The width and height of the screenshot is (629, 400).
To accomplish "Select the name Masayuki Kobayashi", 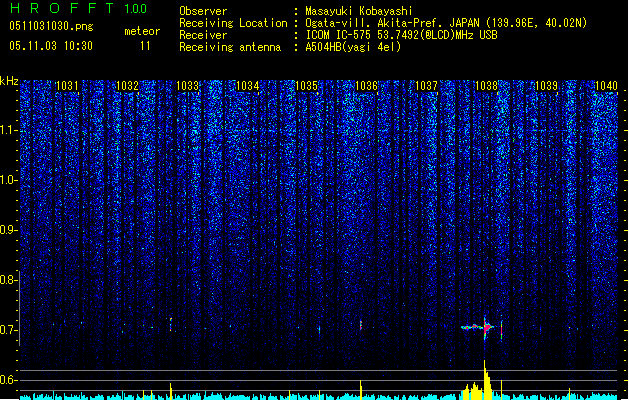I will pyautogui.click(x=358, y=11).
